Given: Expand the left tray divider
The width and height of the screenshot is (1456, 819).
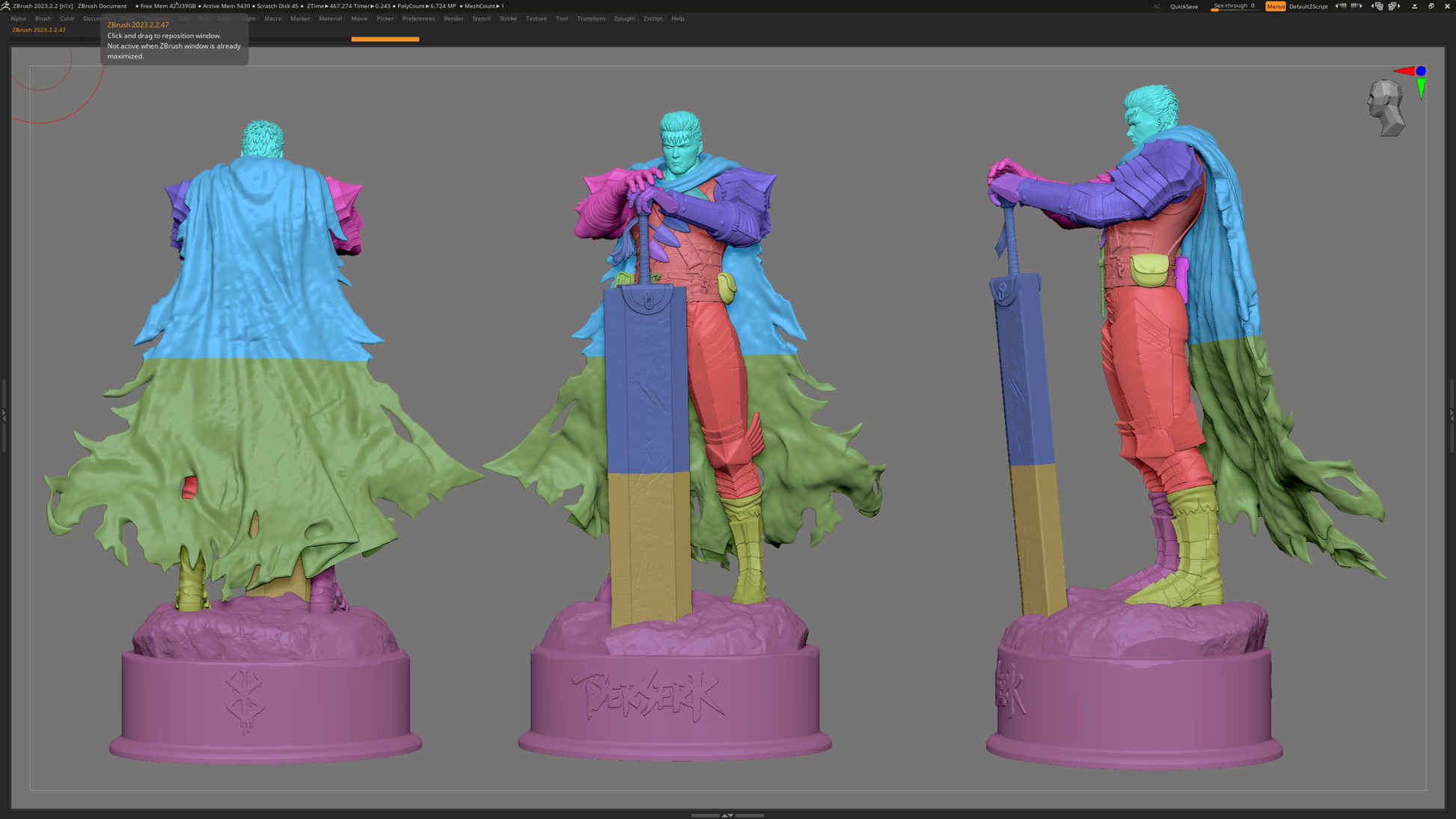Looking at the screenshot, I should pyautogui.click(x=4, y=415).
